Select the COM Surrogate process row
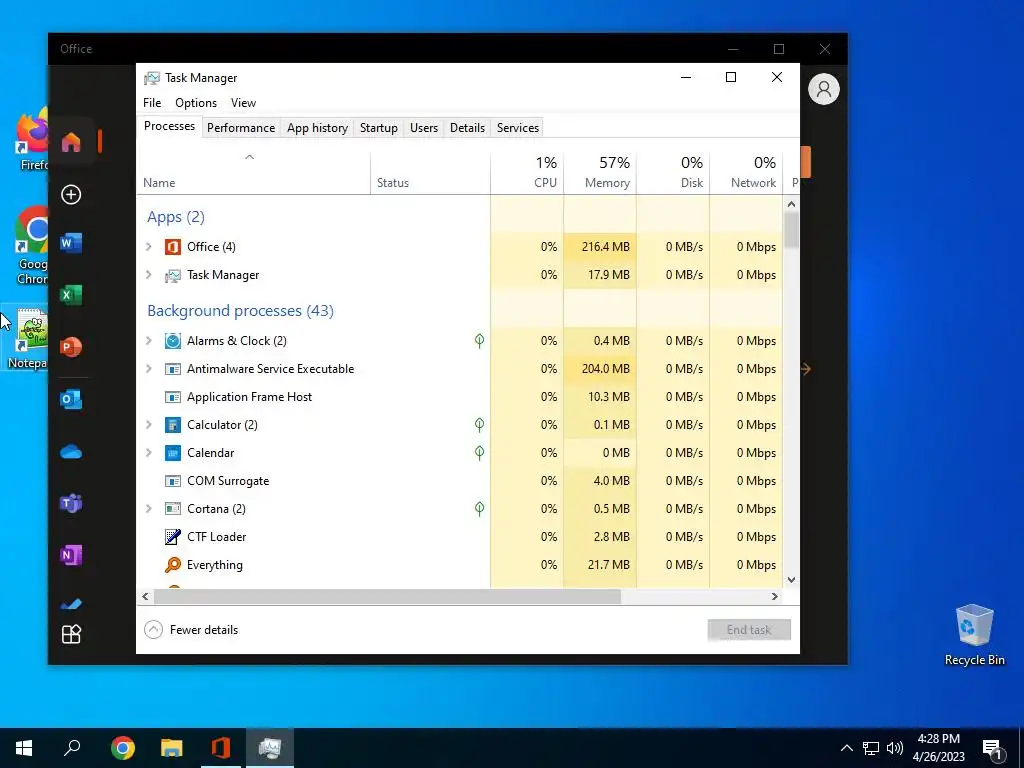 click(460, 481)
